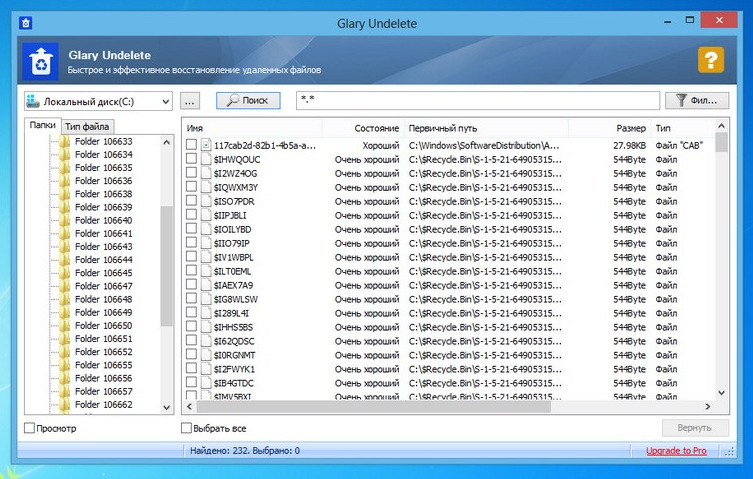Click the Glary Undelete recycle bin logo
Viewport: 753px width, 479px height.
[x=41, y=61]
